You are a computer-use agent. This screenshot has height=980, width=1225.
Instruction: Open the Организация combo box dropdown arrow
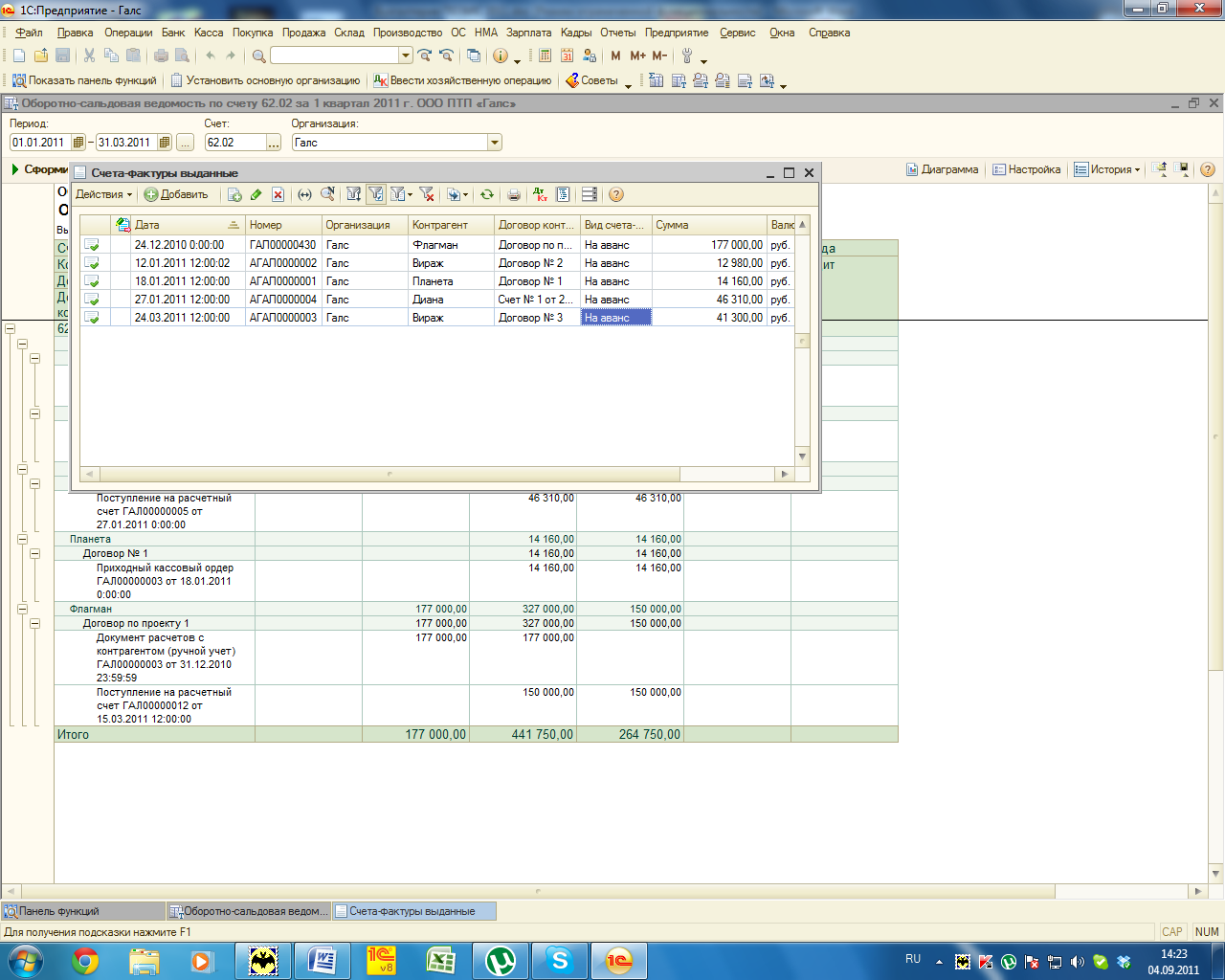tap(495, 143)
